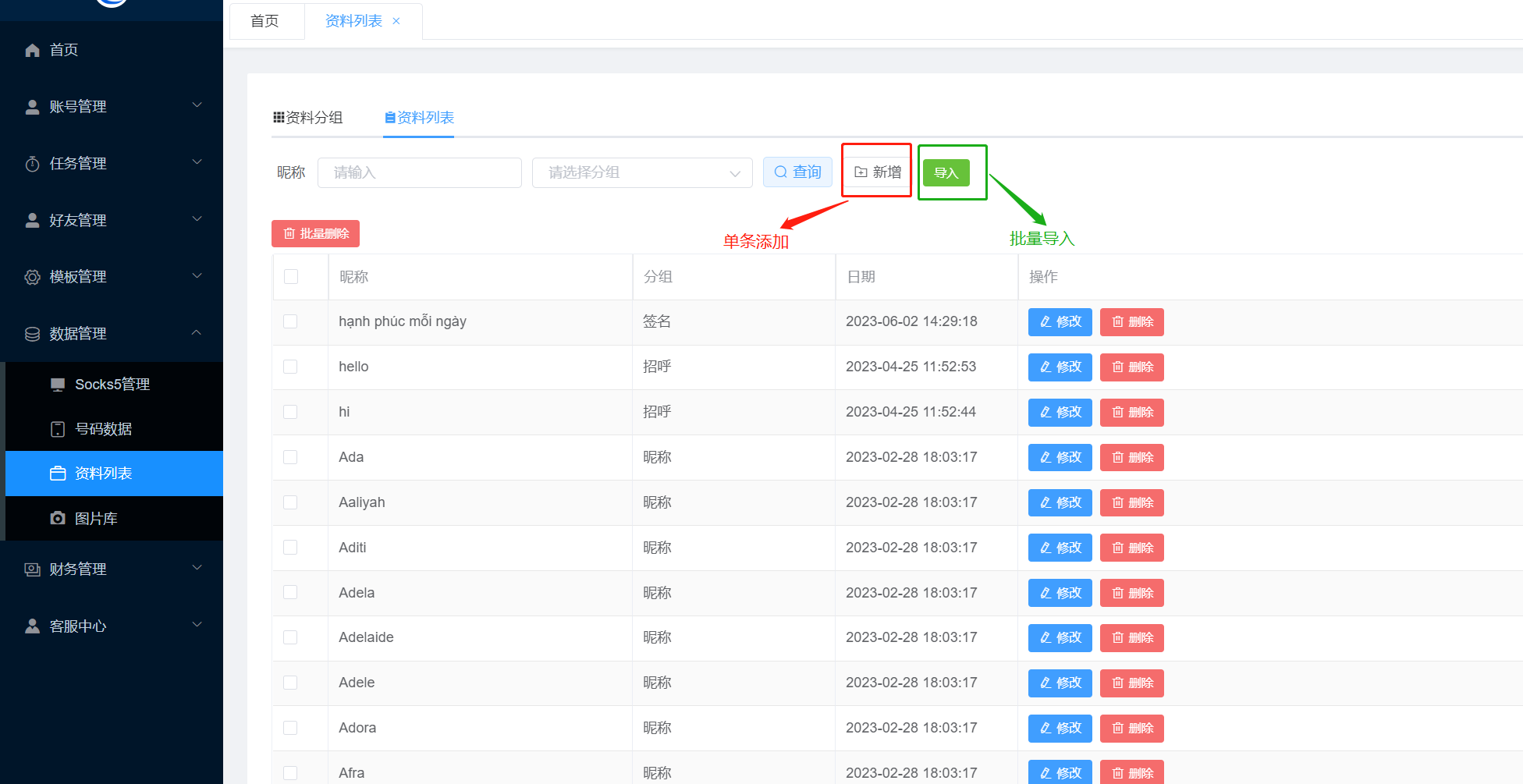The width and height of the screenshot is (1523, 784).
Task: Check the checkbox for hello row
Action: pos(290,367)
